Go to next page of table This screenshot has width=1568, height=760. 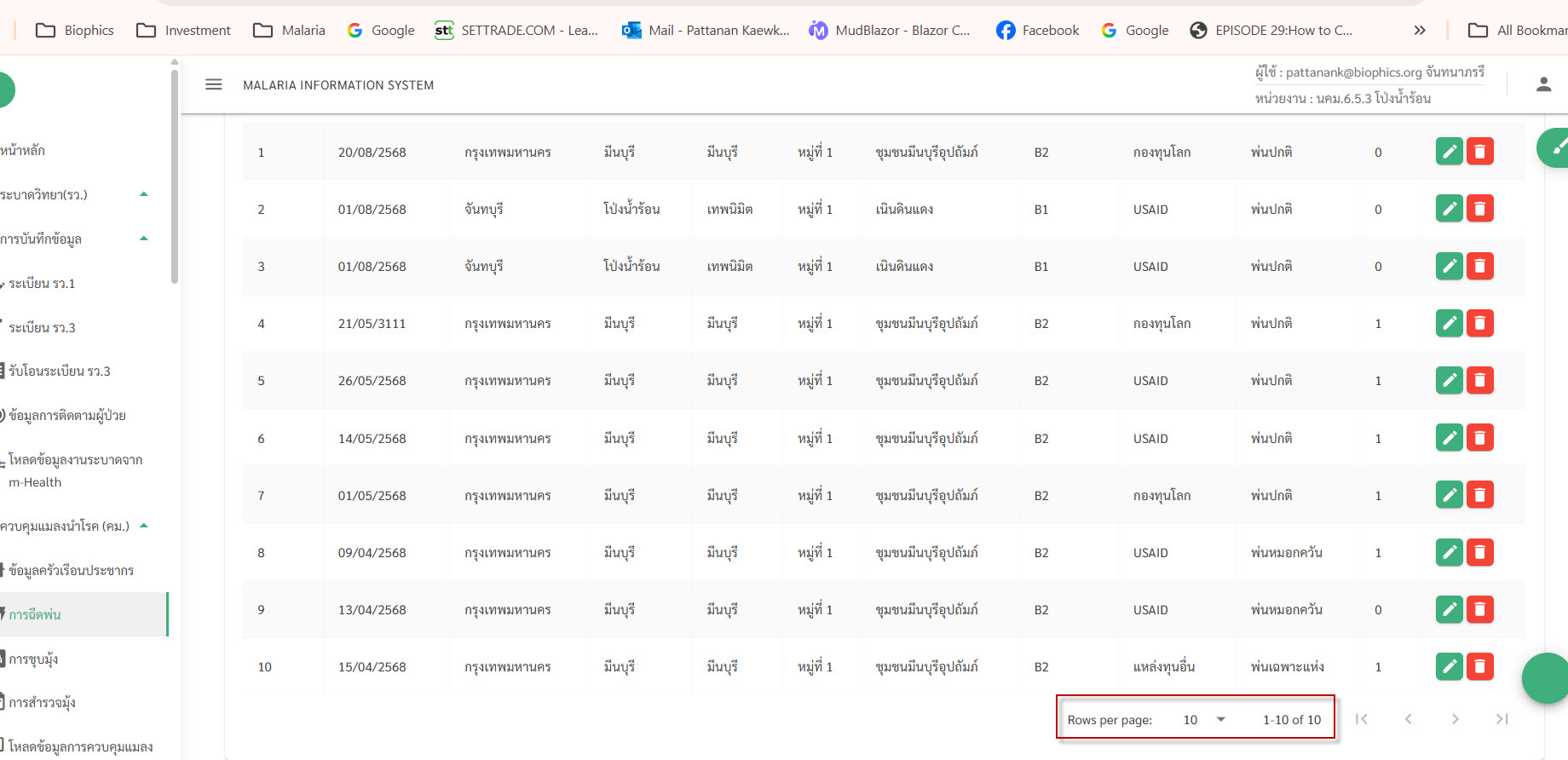[1455, 719]
